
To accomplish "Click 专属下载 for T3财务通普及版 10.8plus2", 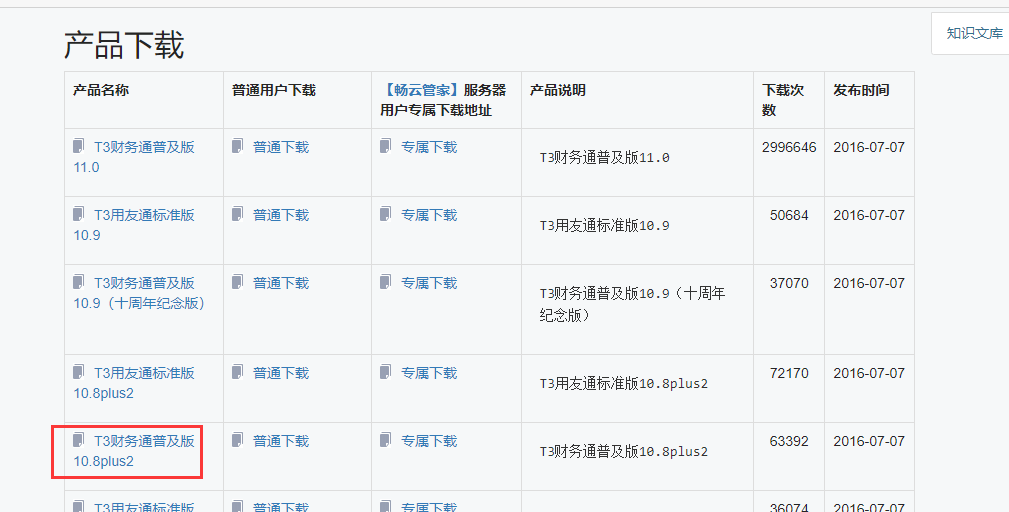I will coord(429,442).
